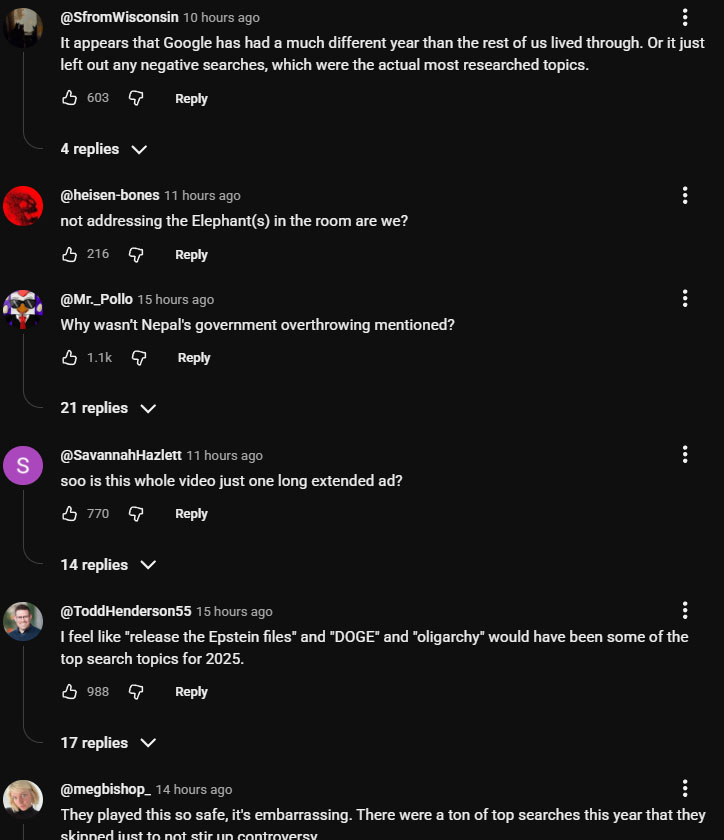Click @Mr._Pollo's profile avatar
The image size is (724, 840).
(x=23, y=310)
